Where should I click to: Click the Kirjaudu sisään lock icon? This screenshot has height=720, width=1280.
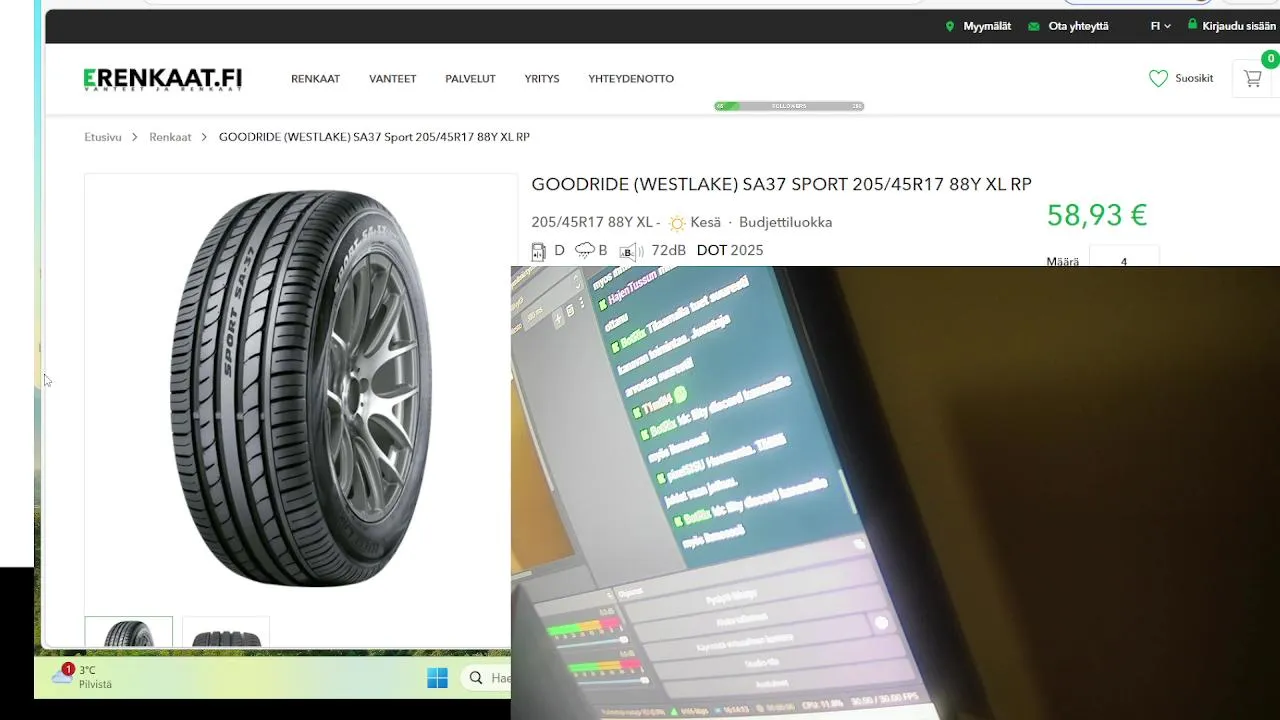coord(1192,25)
